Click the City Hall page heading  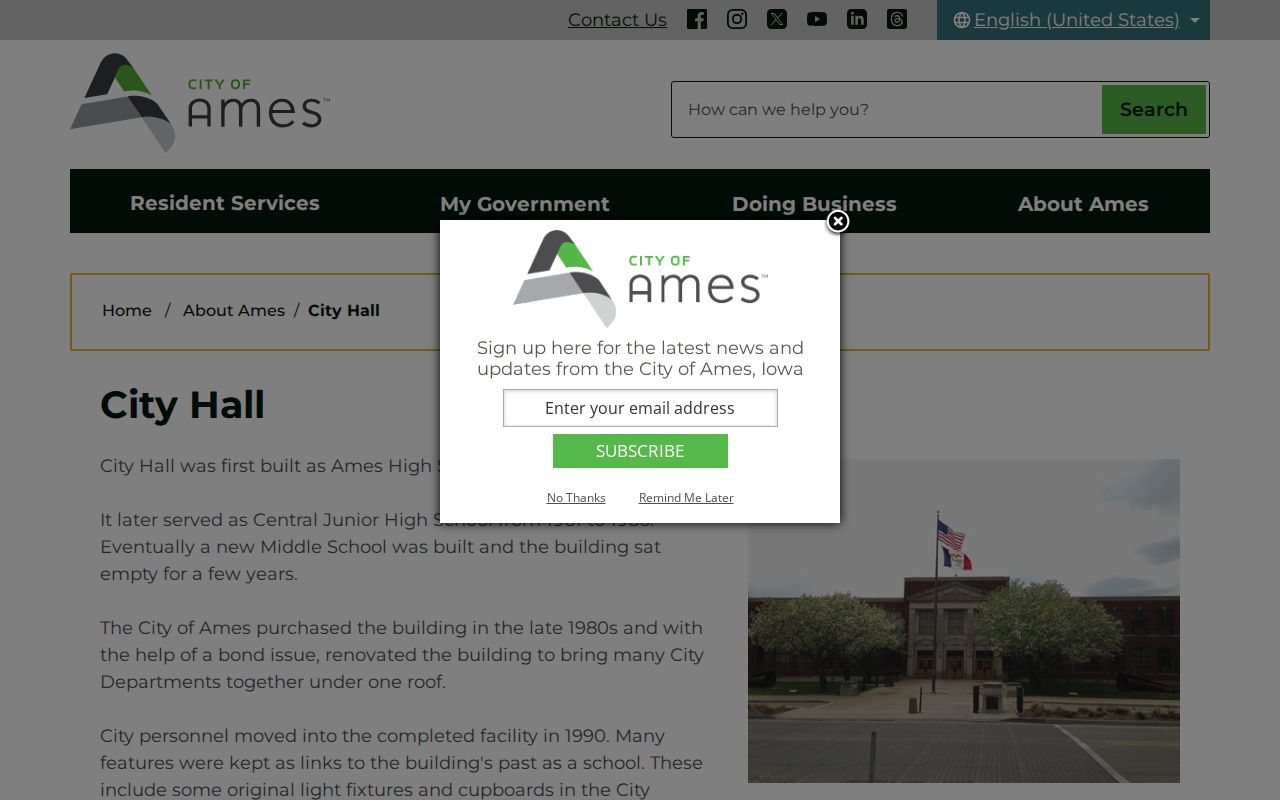coord(182,405)
